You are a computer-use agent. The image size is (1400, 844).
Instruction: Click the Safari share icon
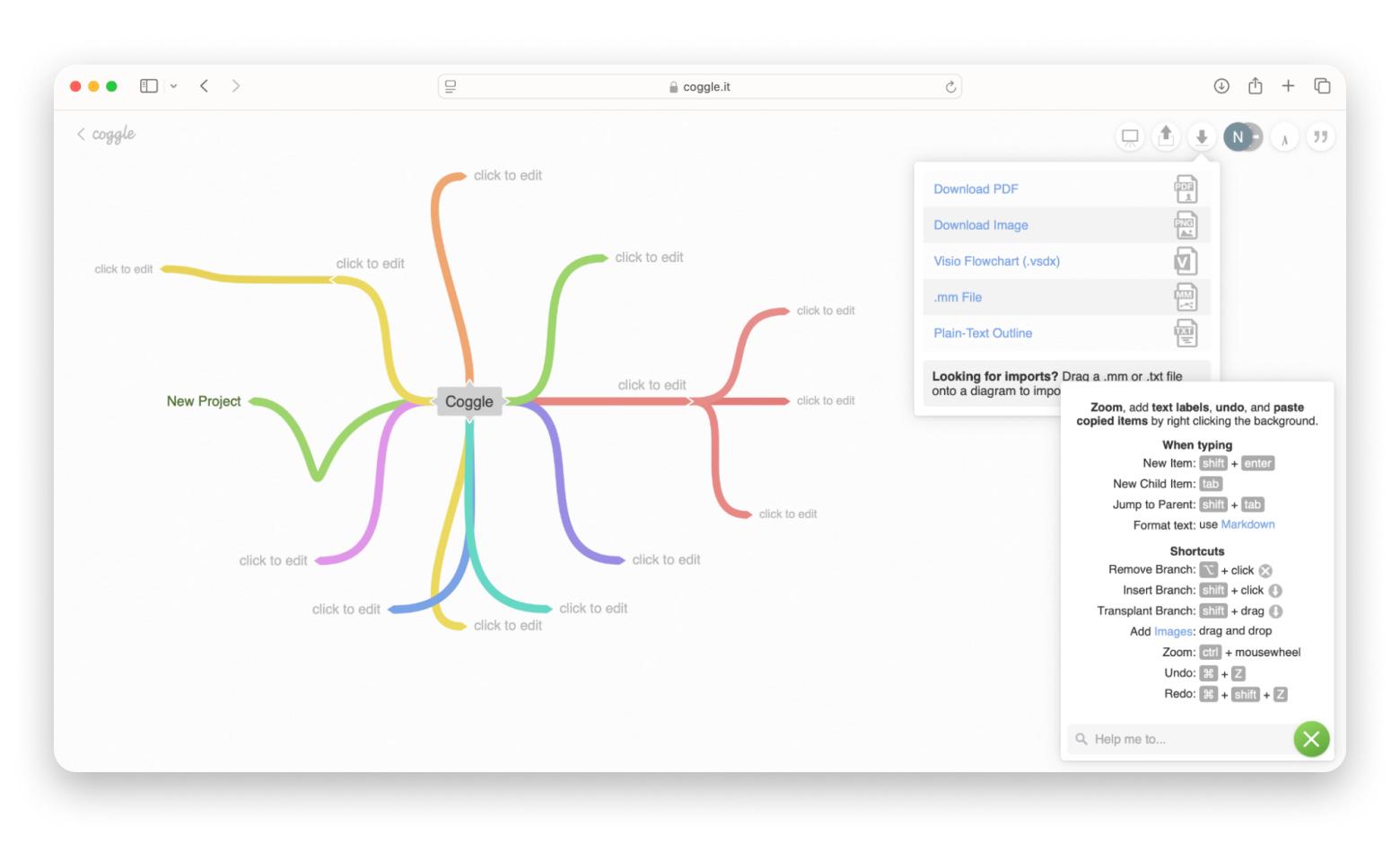coord(1256,85)
